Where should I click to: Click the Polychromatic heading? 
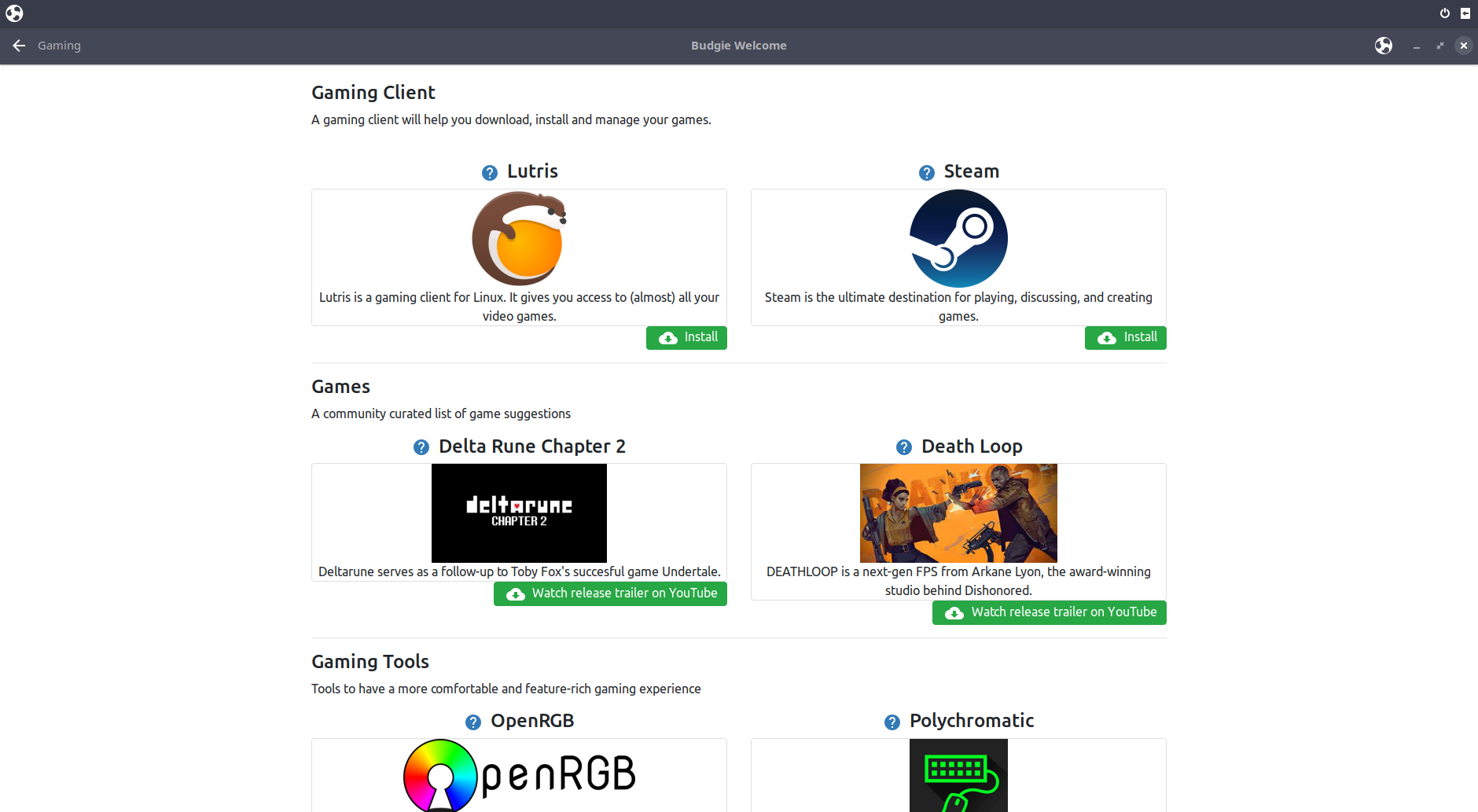pyautogui.click(x=972, y=721)
